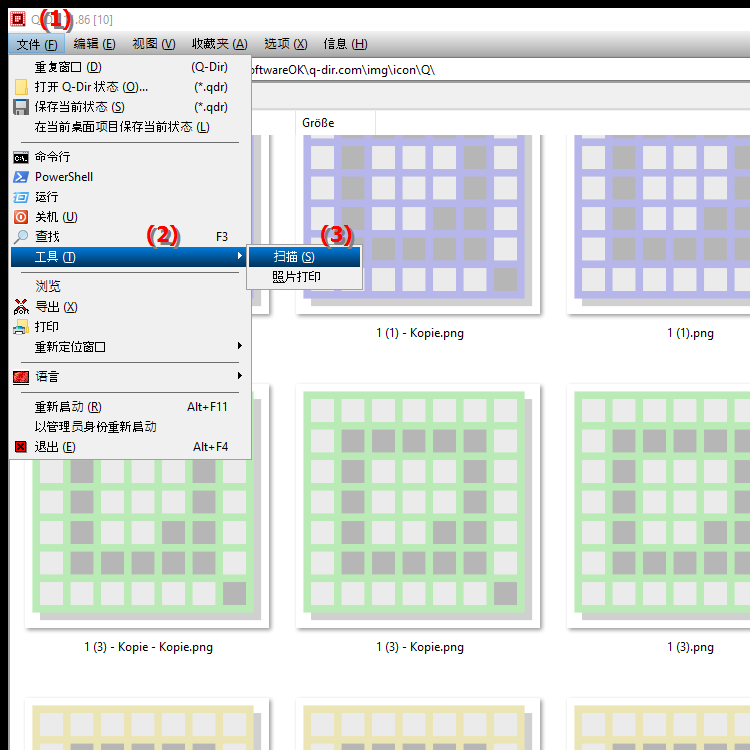
Task: Click the run icon beside 运行
Action: tap(21, 197)
